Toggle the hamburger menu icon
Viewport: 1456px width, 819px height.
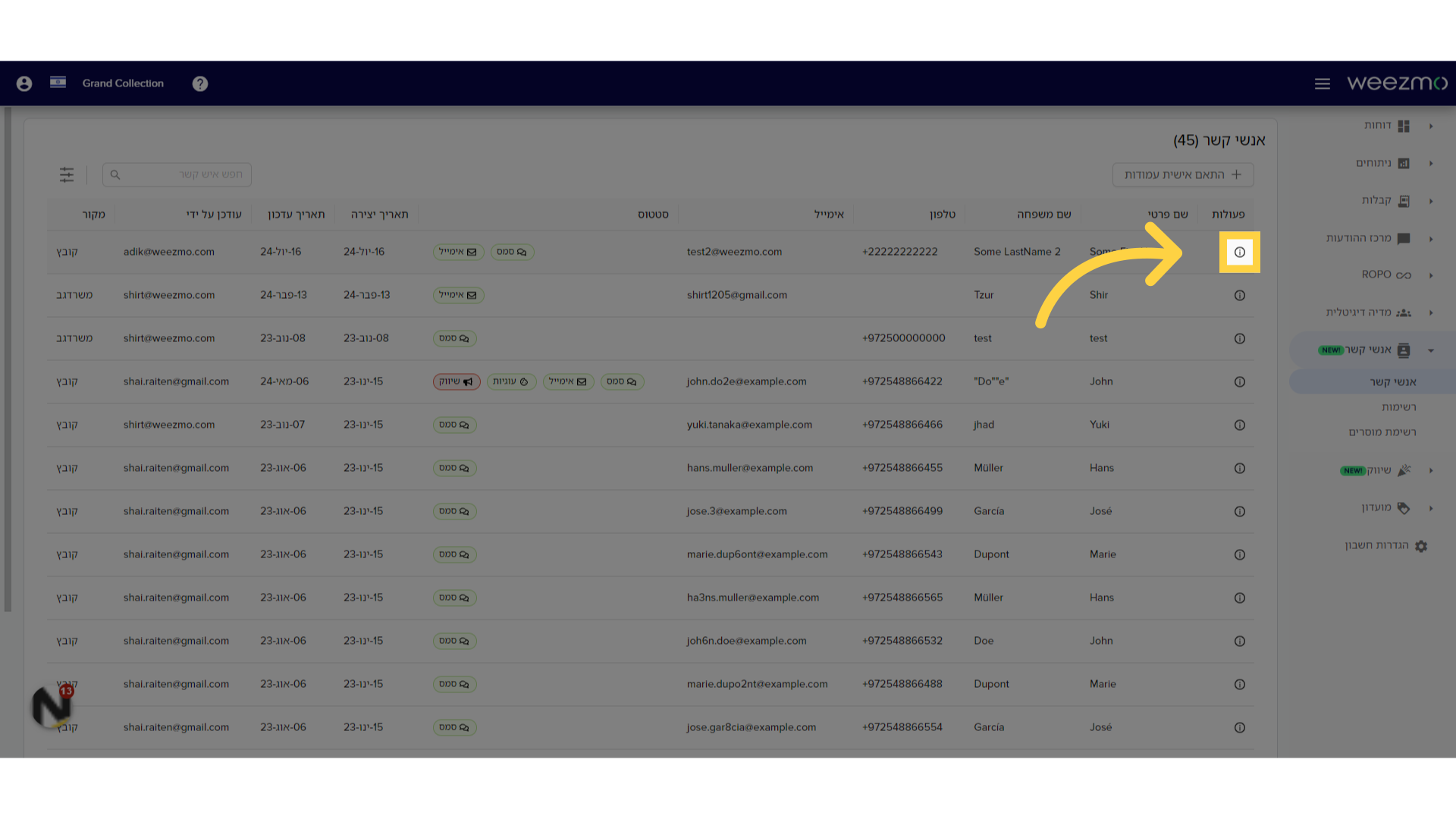(x=1323, y=83)
